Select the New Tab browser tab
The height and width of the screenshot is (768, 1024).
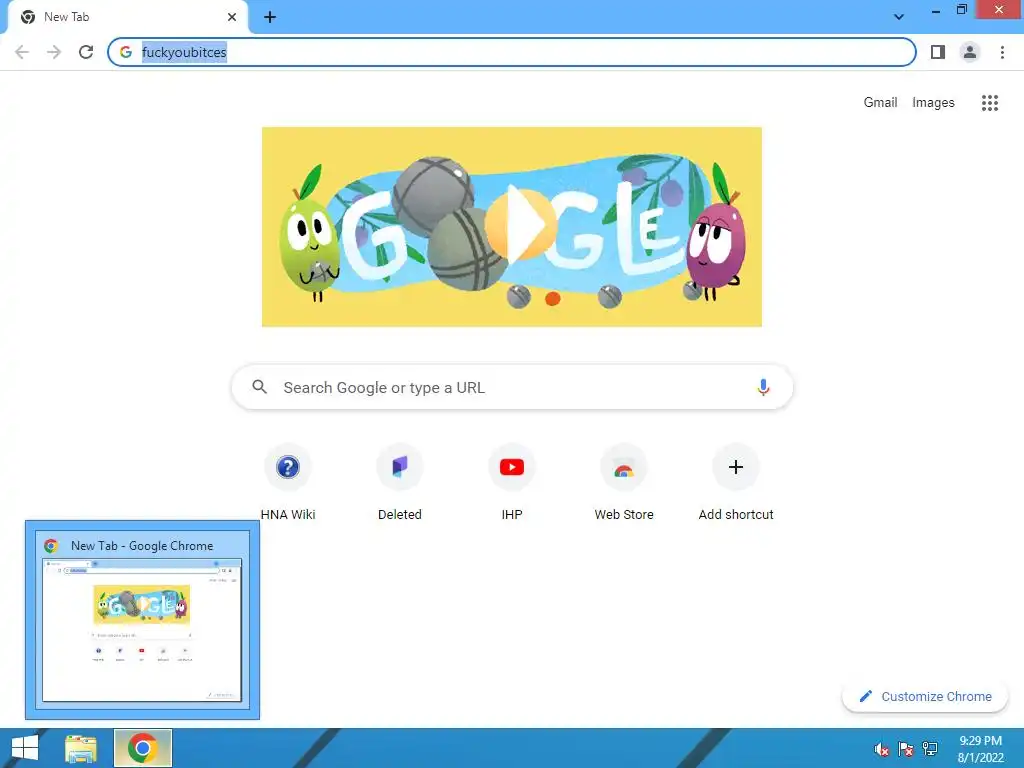pyautogui.click(x=127, y=17)
